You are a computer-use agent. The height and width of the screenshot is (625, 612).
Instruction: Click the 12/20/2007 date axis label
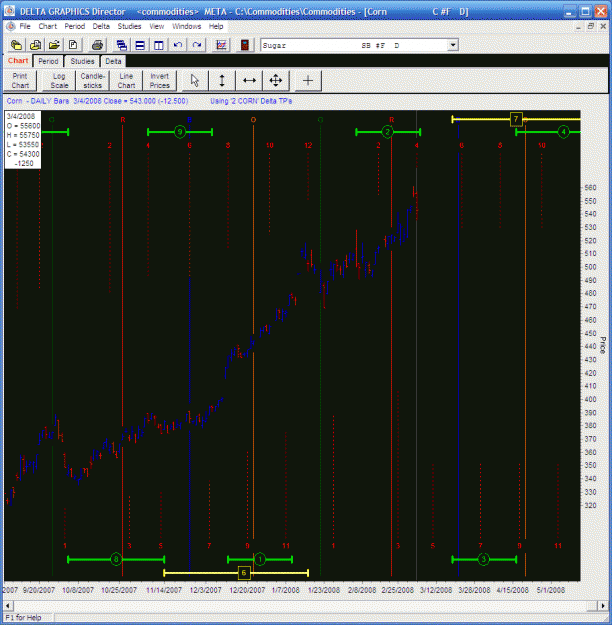point(247,590)
